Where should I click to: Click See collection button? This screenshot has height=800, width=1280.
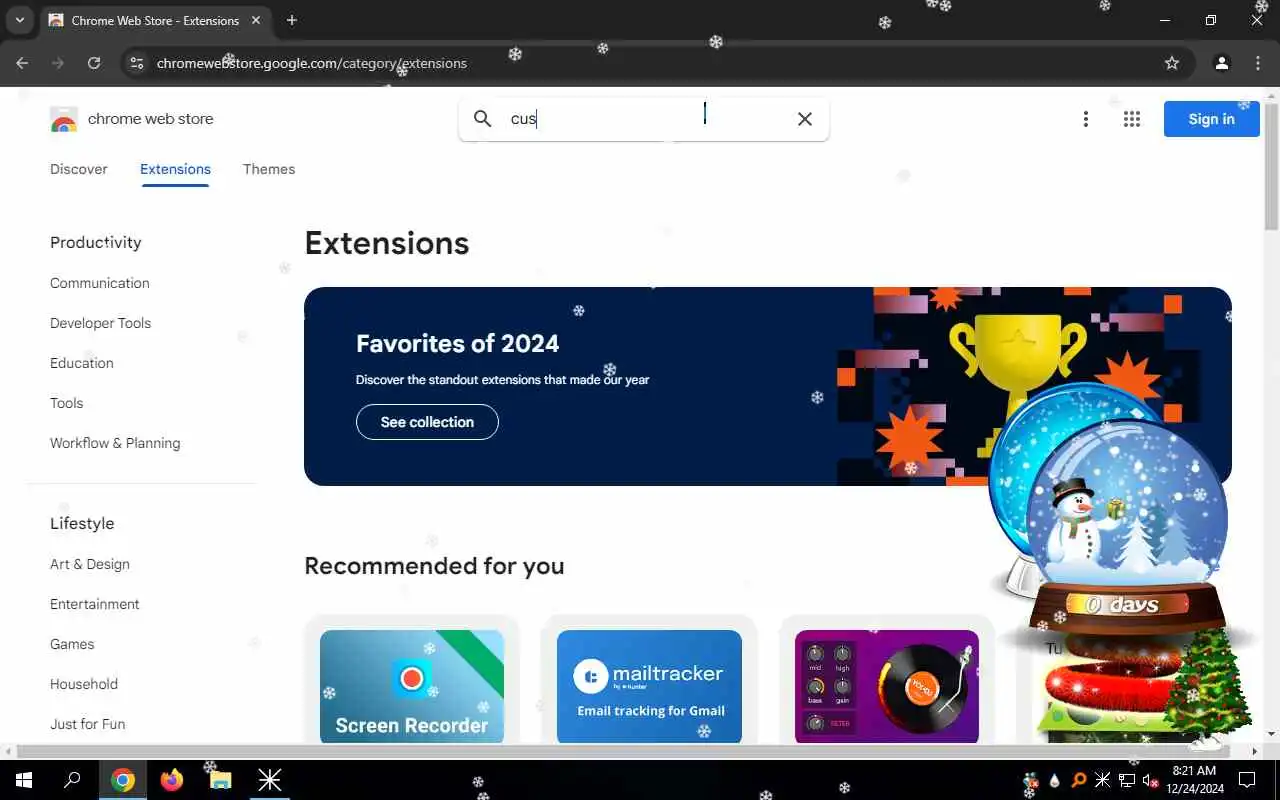427,422
